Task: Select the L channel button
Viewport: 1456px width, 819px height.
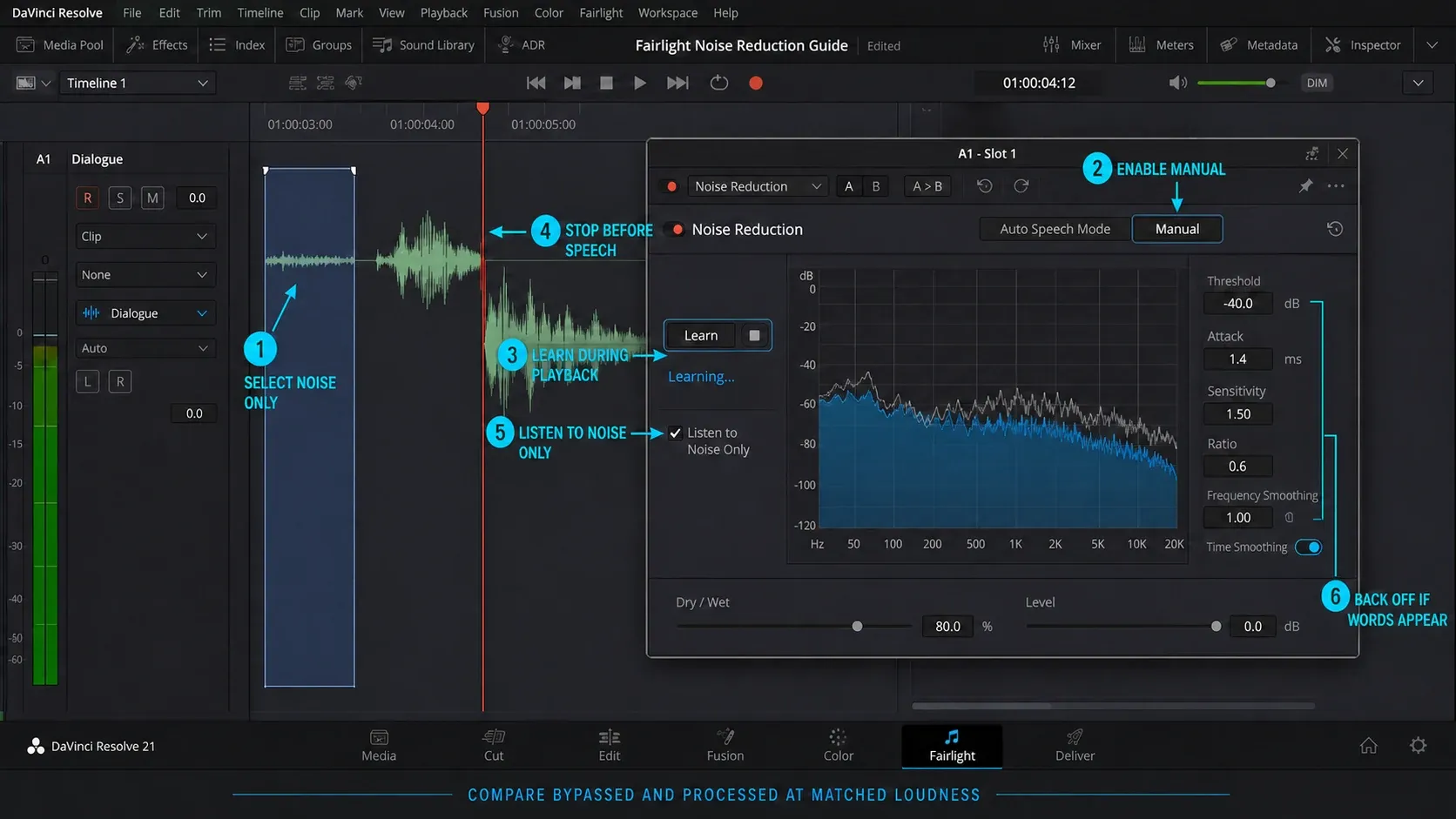Action: 87,381
